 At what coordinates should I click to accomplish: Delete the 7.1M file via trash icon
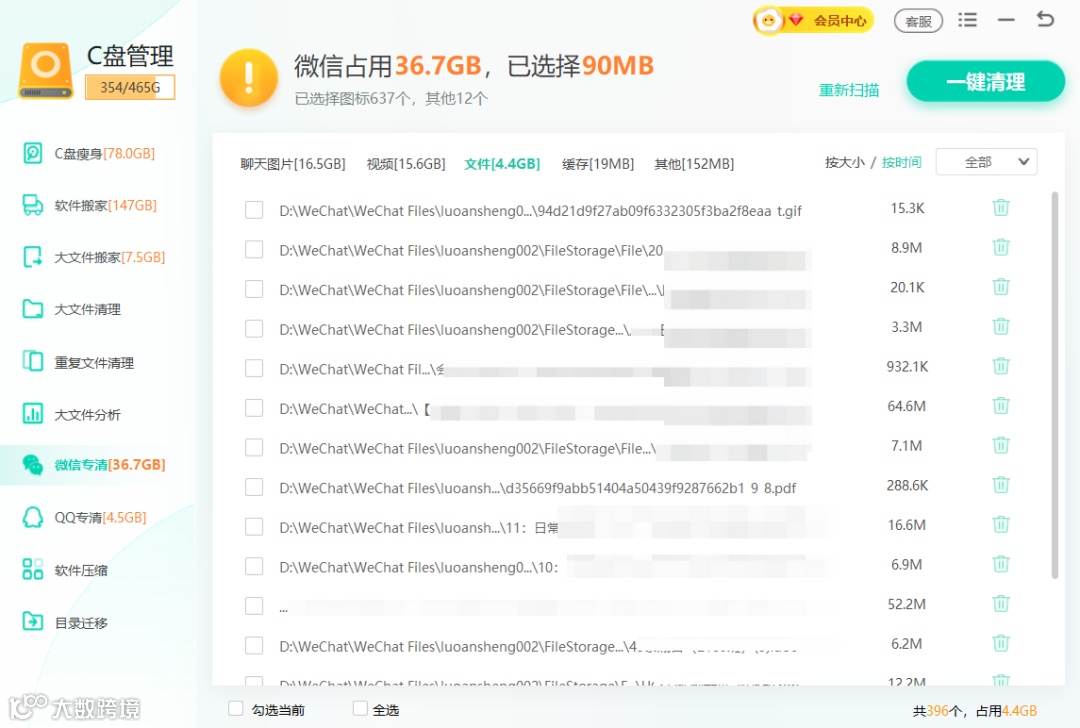pos(1001,445)
